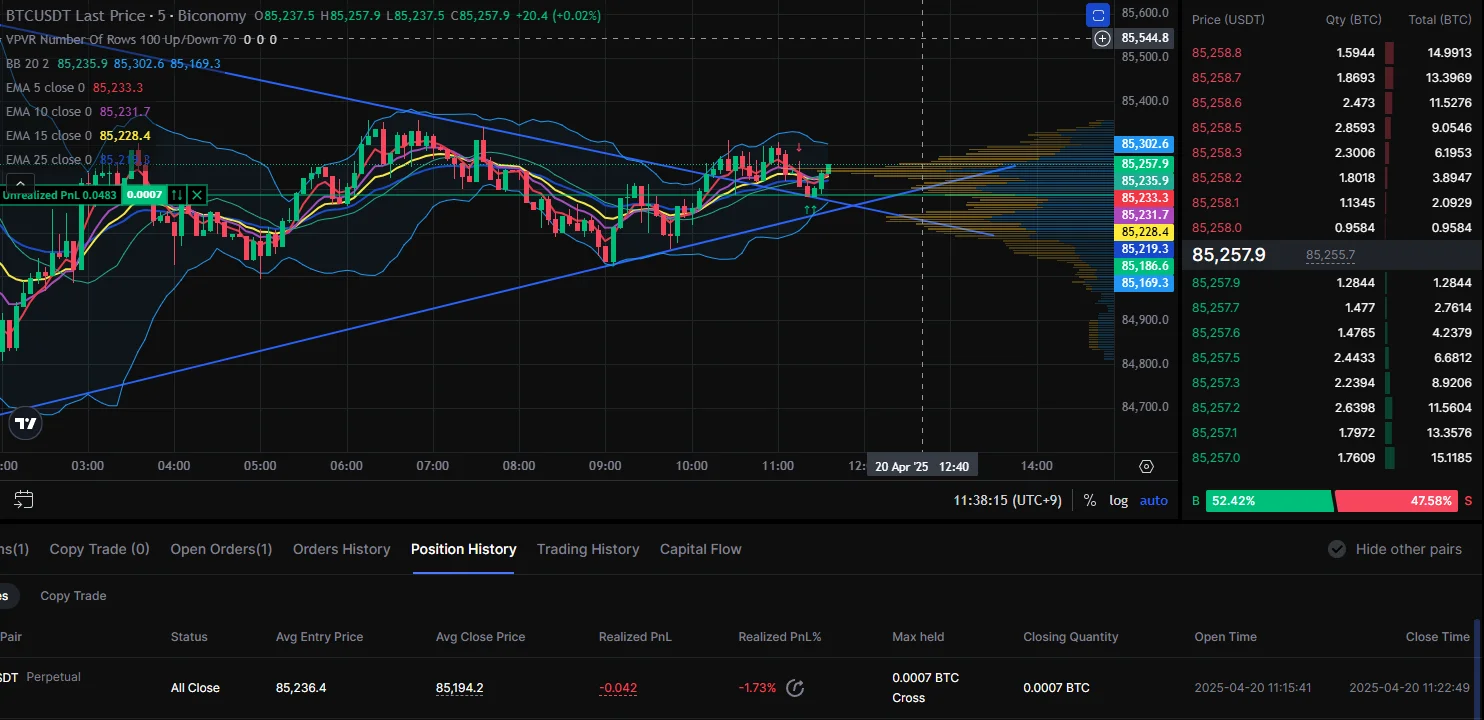The height and width of the screenshot is (720, 1484).
Task: Open the timezone menu showing UTC+9
Action: coord(1007,500)
